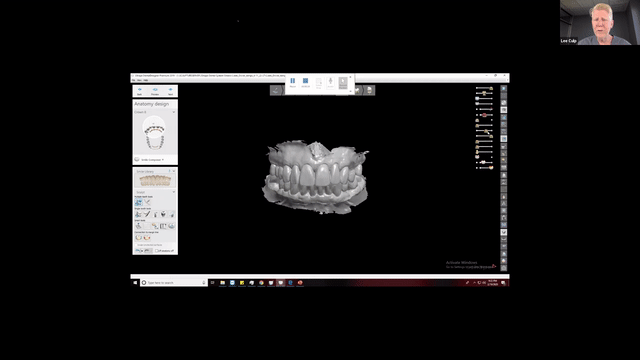Viewport: 640px width, 360px height.
Task: Click the Pause recording button in Zoom toolbar
Action: [x=293, y=82]
